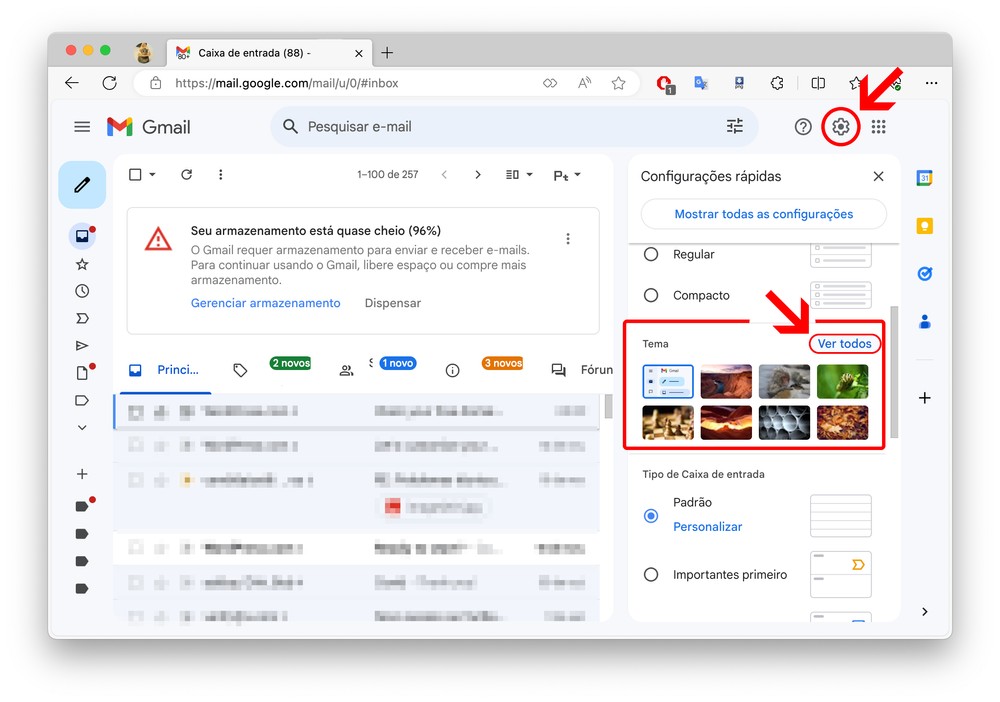The image size is (1000, 702).
Task: Expand the select messages dropdown arrow
Action: (152, 175)
